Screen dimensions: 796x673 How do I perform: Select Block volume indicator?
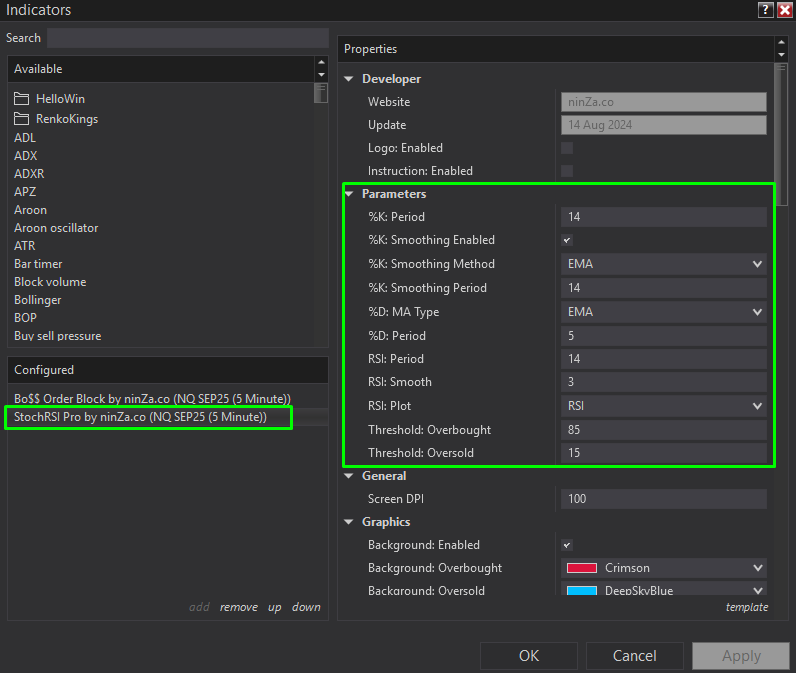point(50,282)
